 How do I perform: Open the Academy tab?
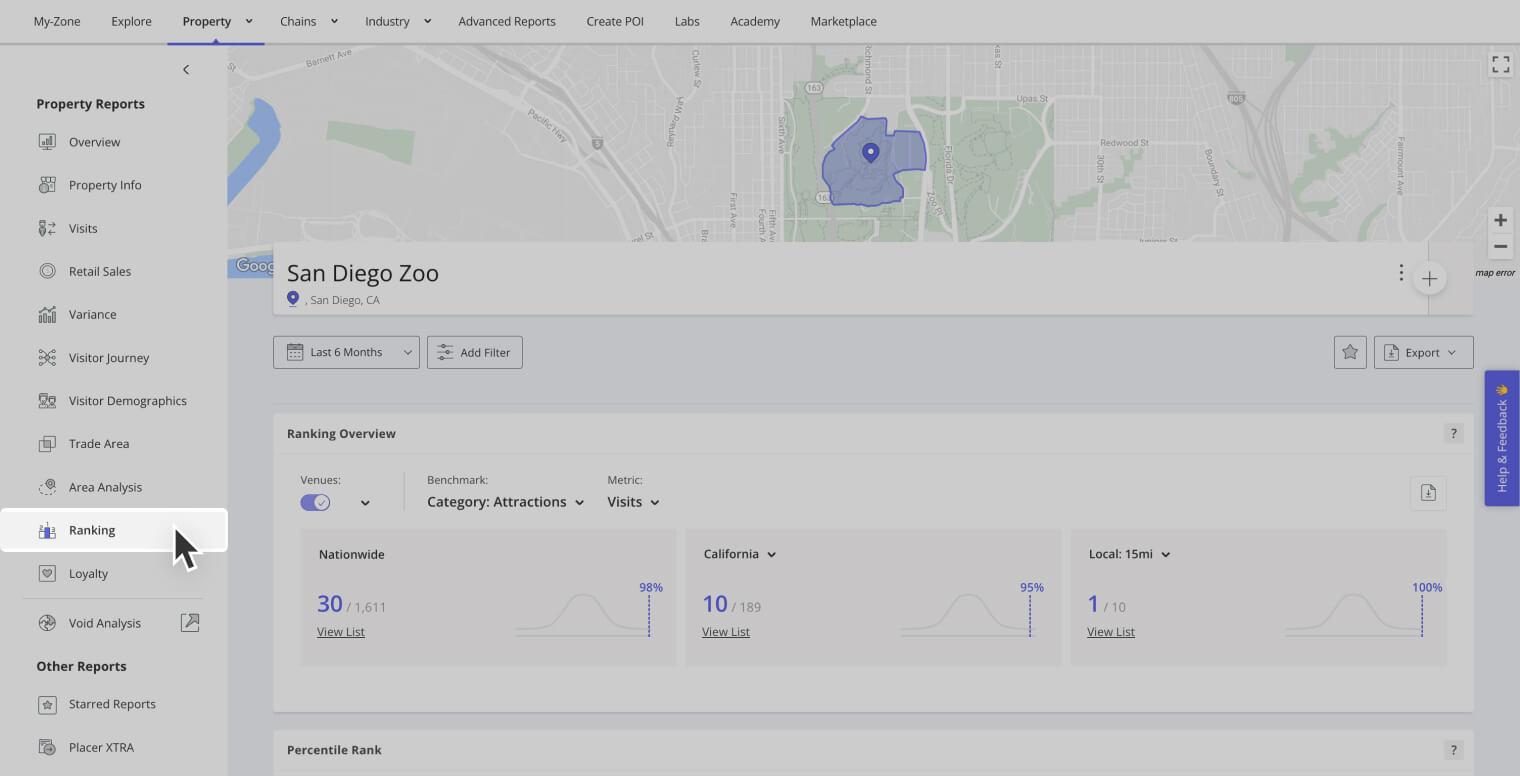coord(755,21)
